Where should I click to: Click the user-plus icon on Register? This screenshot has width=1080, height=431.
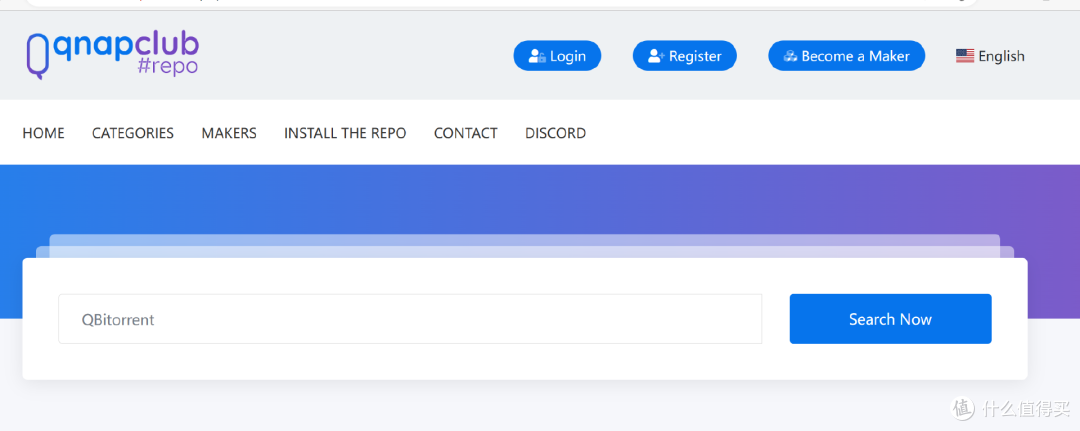coord(656,56)
